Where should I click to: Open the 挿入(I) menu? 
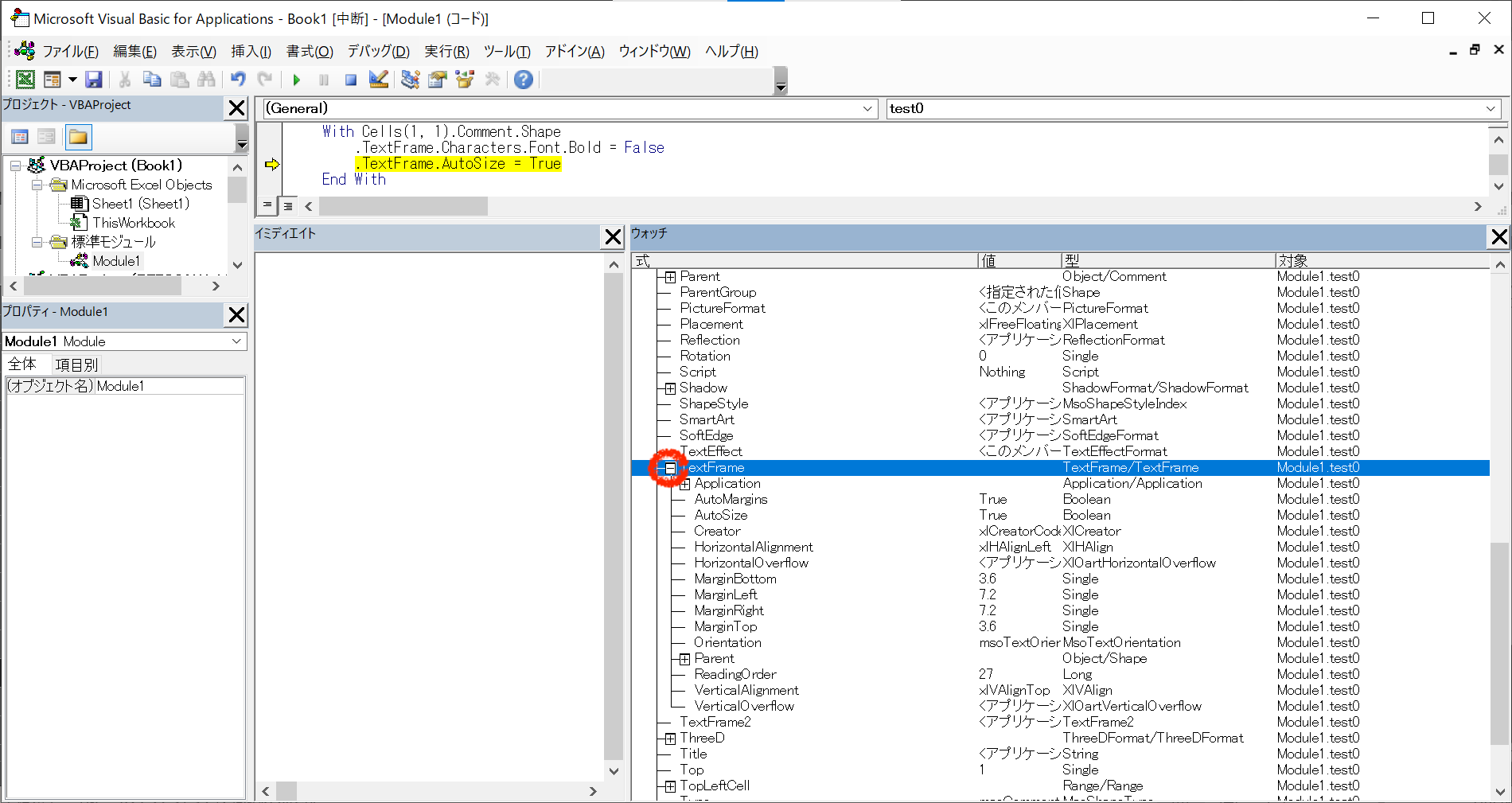[251, 52]
